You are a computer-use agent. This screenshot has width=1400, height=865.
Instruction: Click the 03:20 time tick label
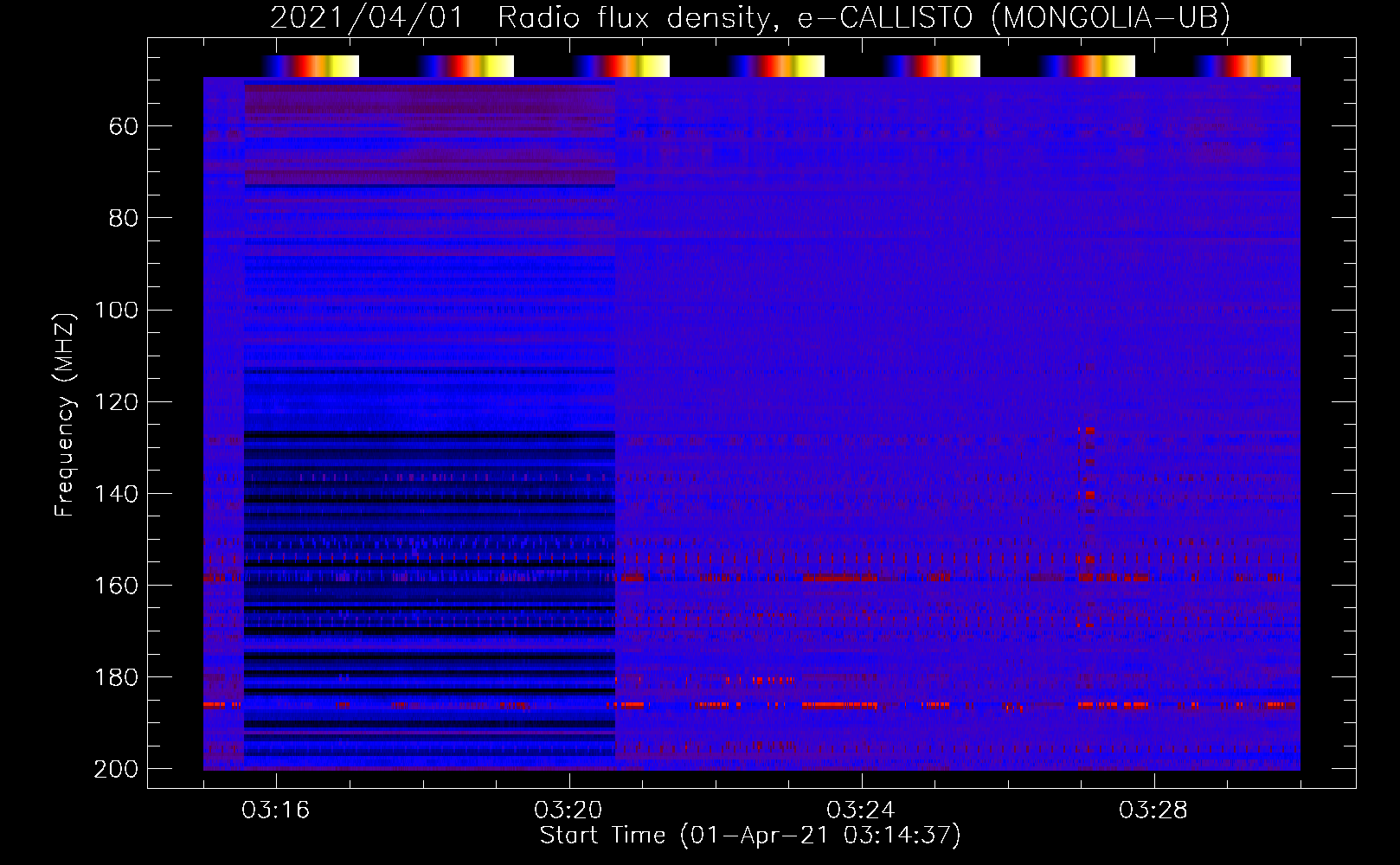568,811
